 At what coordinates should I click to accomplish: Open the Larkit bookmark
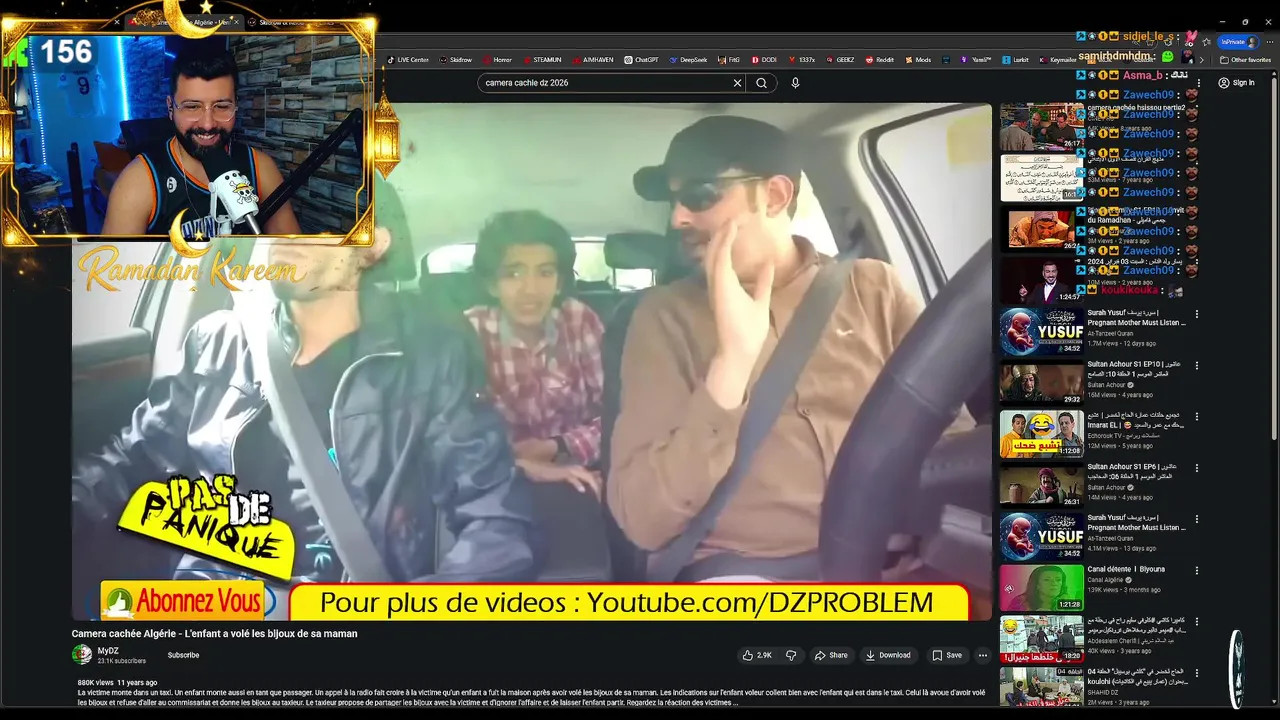pyautogui.click(x=1016, y=60)
